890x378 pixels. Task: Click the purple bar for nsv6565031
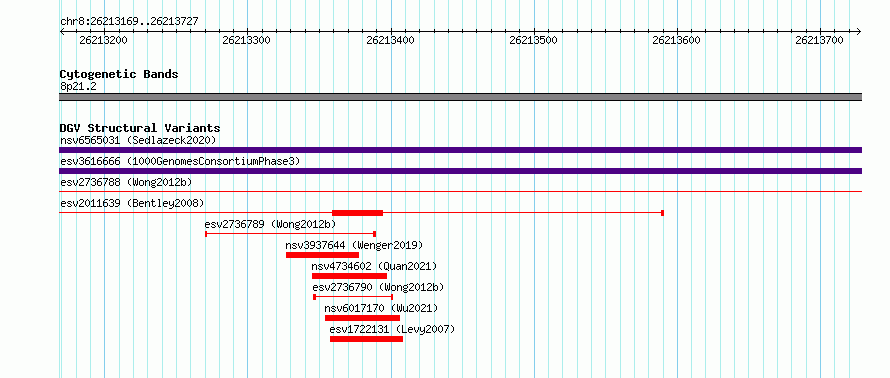460,150
